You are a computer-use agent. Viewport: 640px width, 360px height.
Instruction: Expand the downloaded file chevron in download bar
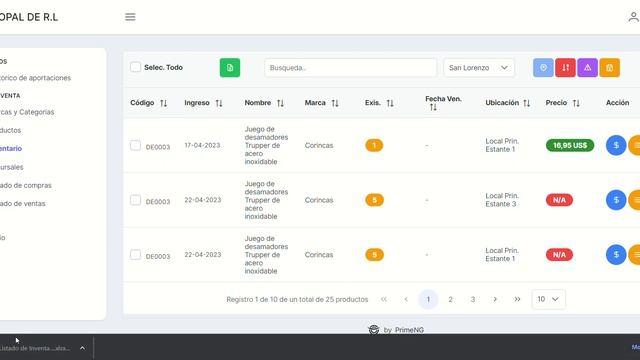point(82,348)
